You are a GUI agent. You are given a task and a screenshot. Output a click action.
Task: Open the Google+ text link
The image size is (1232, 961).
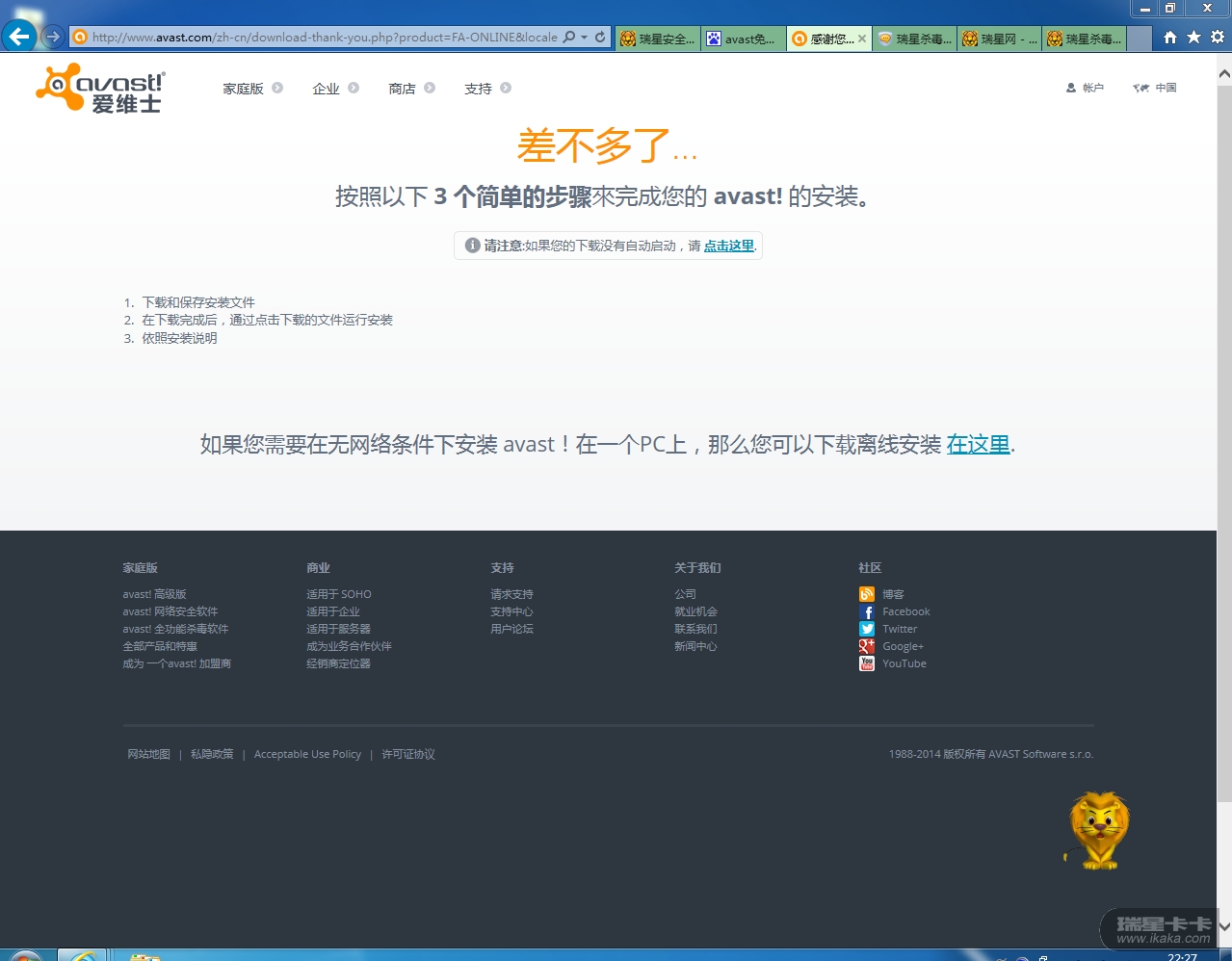903,646
